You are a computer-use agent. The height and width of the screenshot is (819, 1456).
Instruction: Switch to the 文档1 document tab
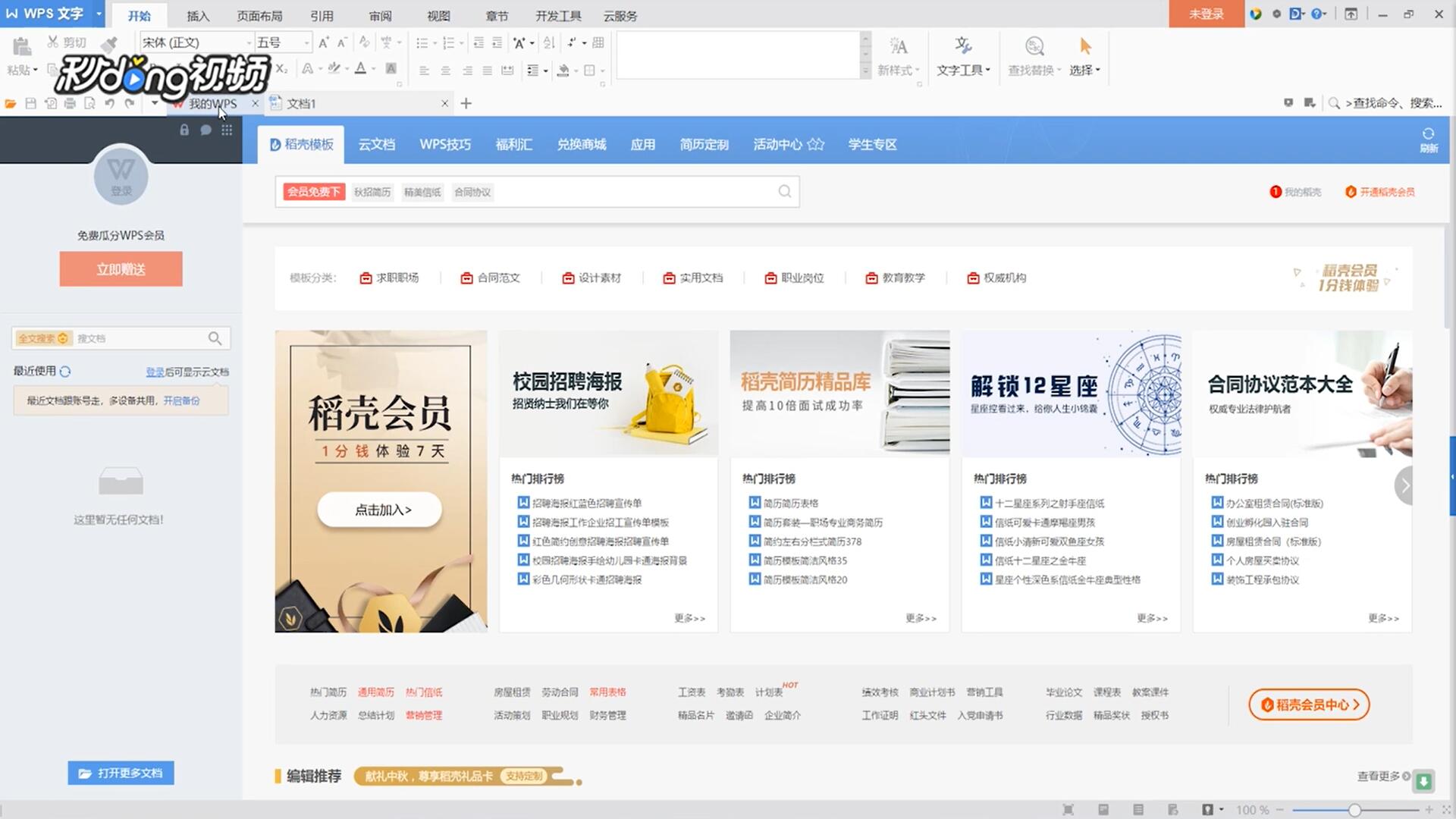pos(361,103)
